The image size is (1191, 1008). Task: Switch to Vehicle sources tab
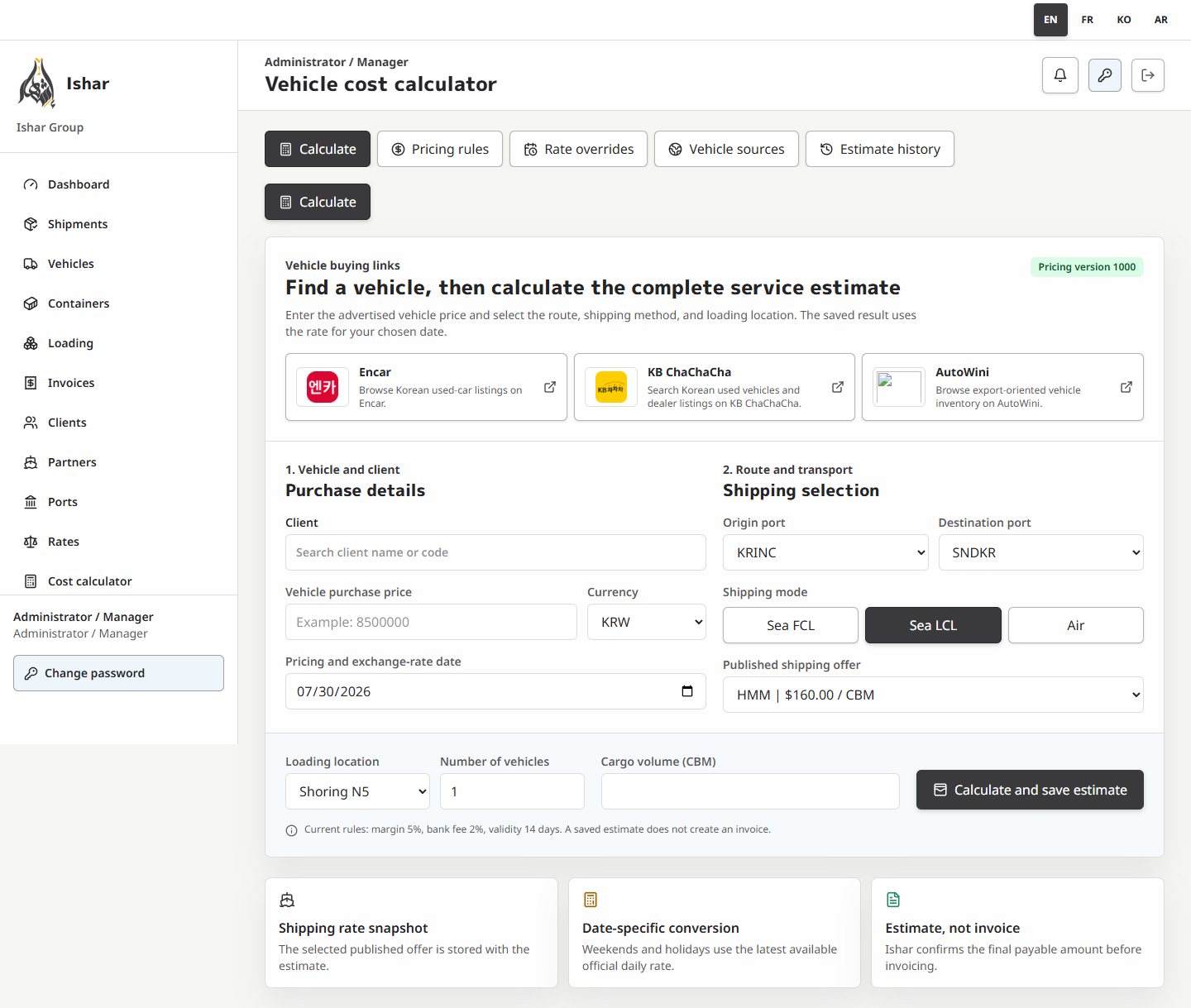tap(726, 149)
